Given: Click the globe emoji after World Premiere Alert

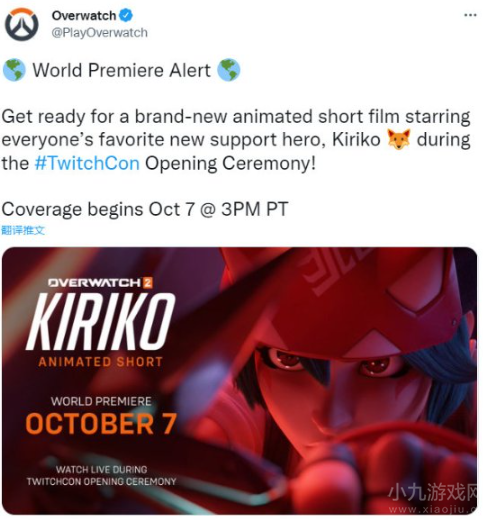Looking at the screenshot, I should 229,70.
